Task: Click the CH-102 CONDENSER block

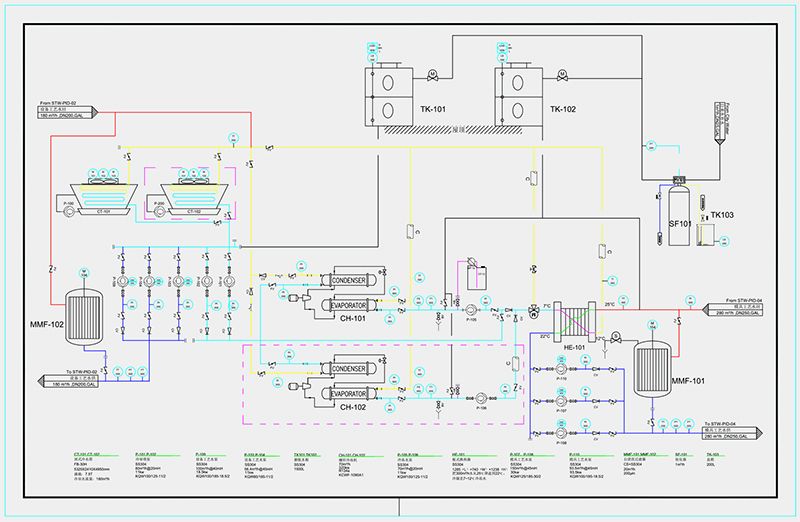Action: click(350, 369)
